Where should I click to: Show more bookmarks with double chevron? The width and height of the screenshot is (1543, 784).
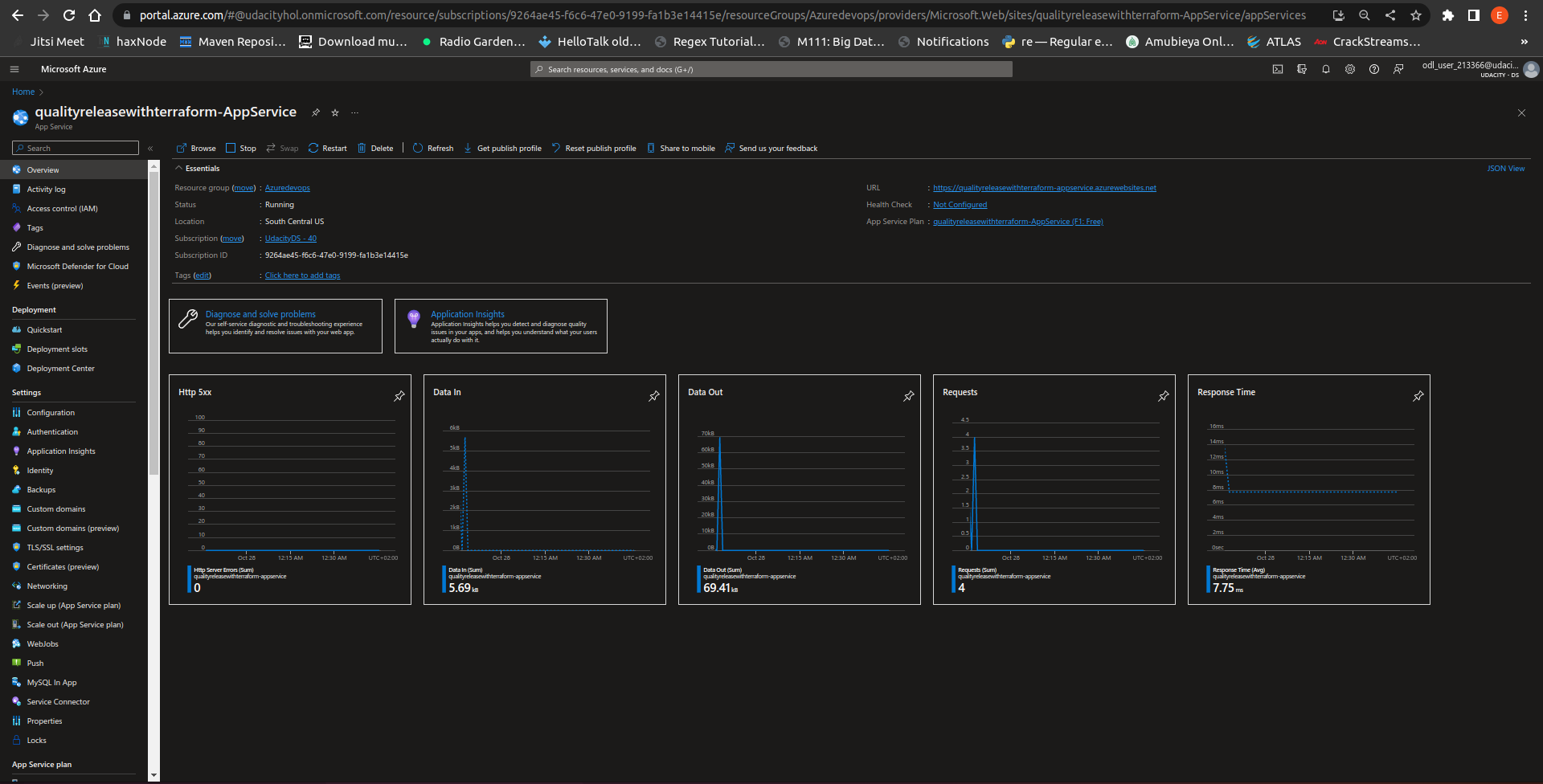coord(1525,42)
